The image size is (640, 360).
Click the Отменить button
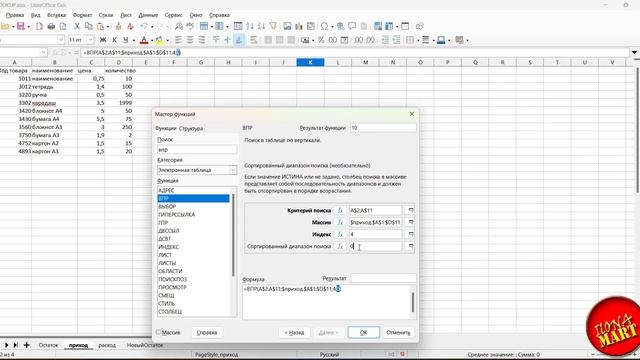pyautogui.click(x=398, y=333)
